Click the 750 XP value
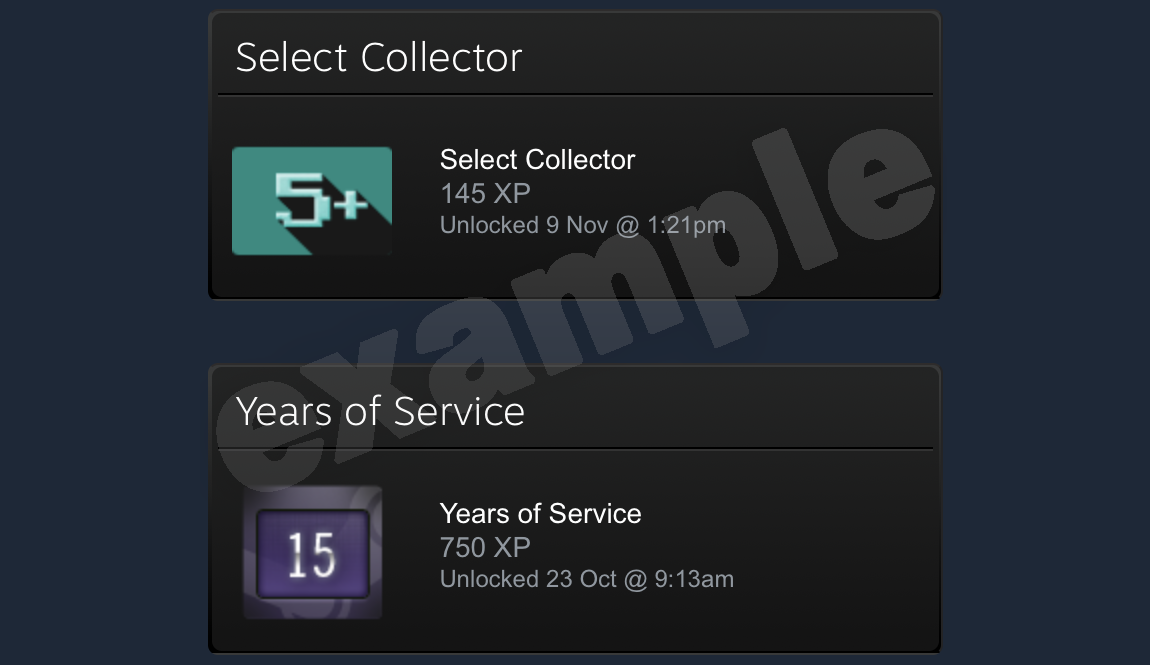This screenshot has height=665, width=1150. 485,548
